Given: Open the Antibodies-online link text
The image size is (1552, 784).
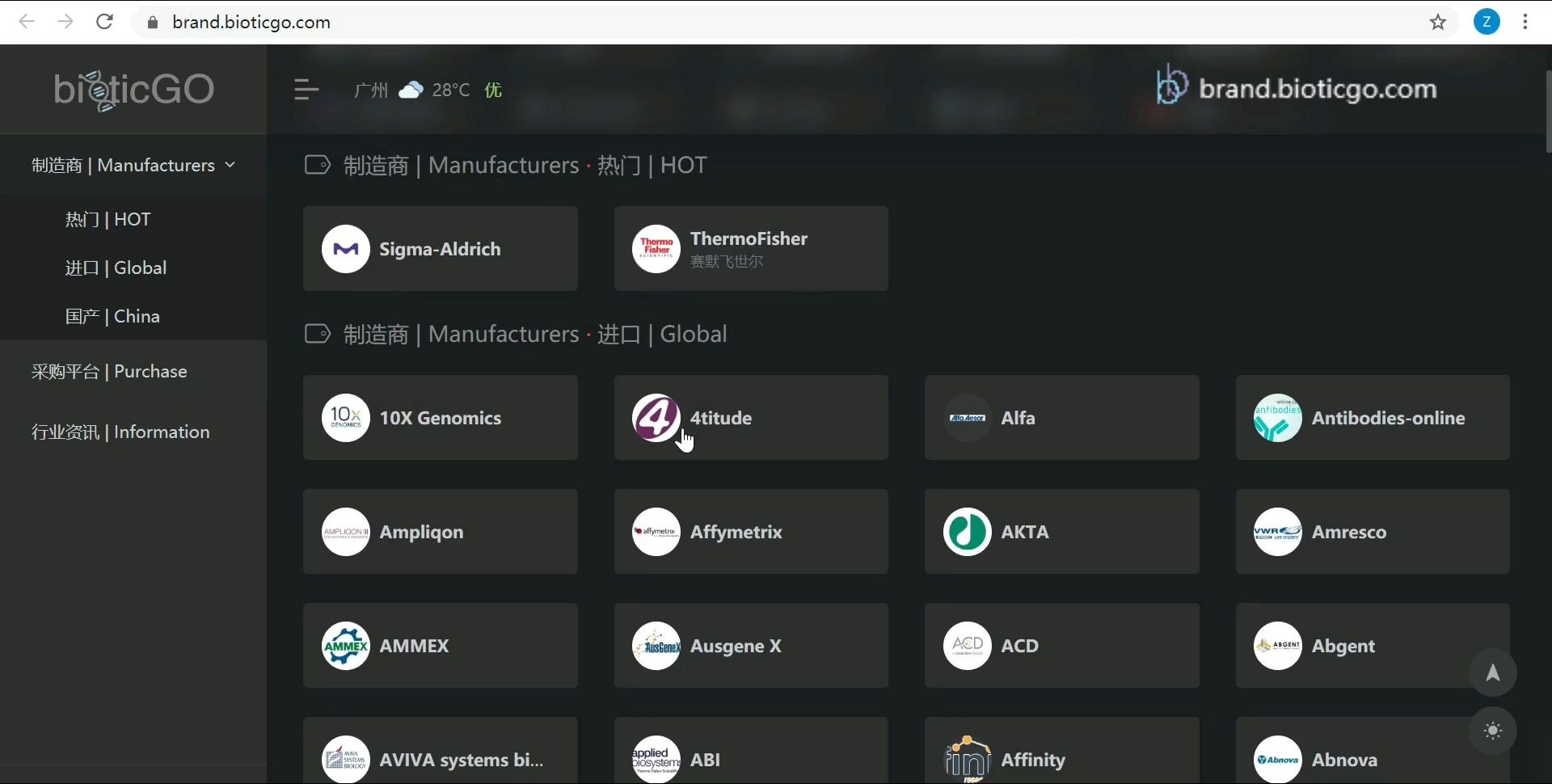Looking at the screenshot, I should tap(1389, 418).
